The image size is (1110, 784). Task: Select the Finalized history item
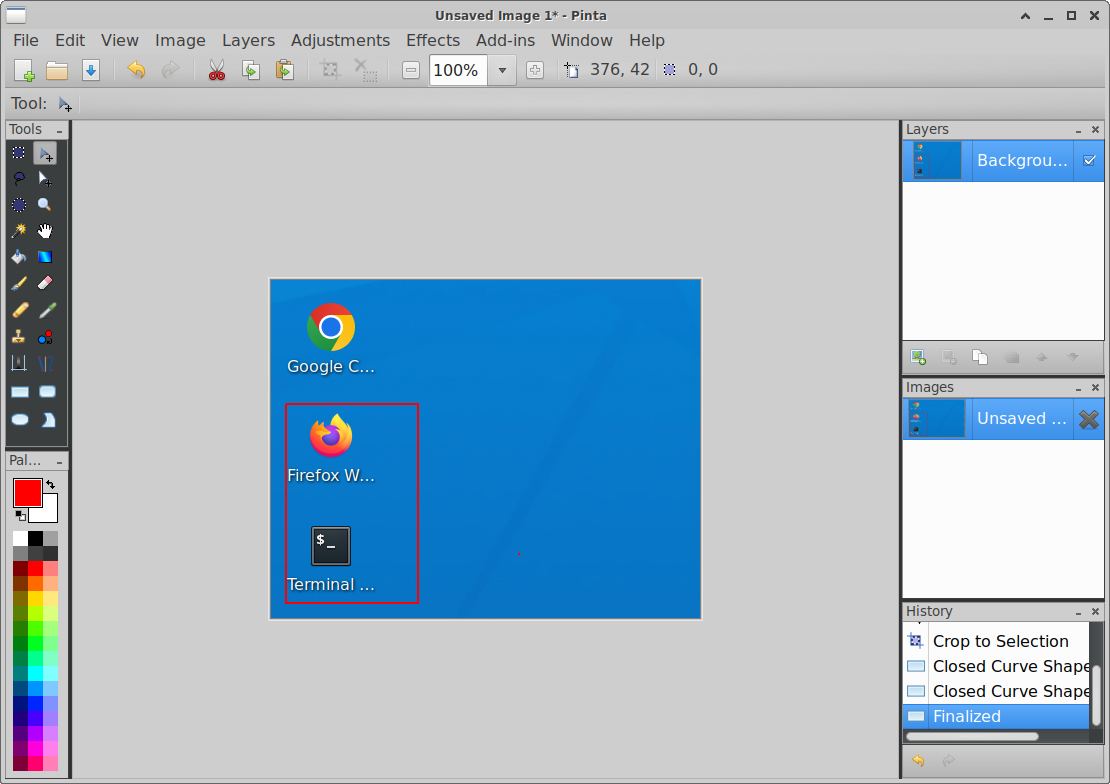[997, 716]
